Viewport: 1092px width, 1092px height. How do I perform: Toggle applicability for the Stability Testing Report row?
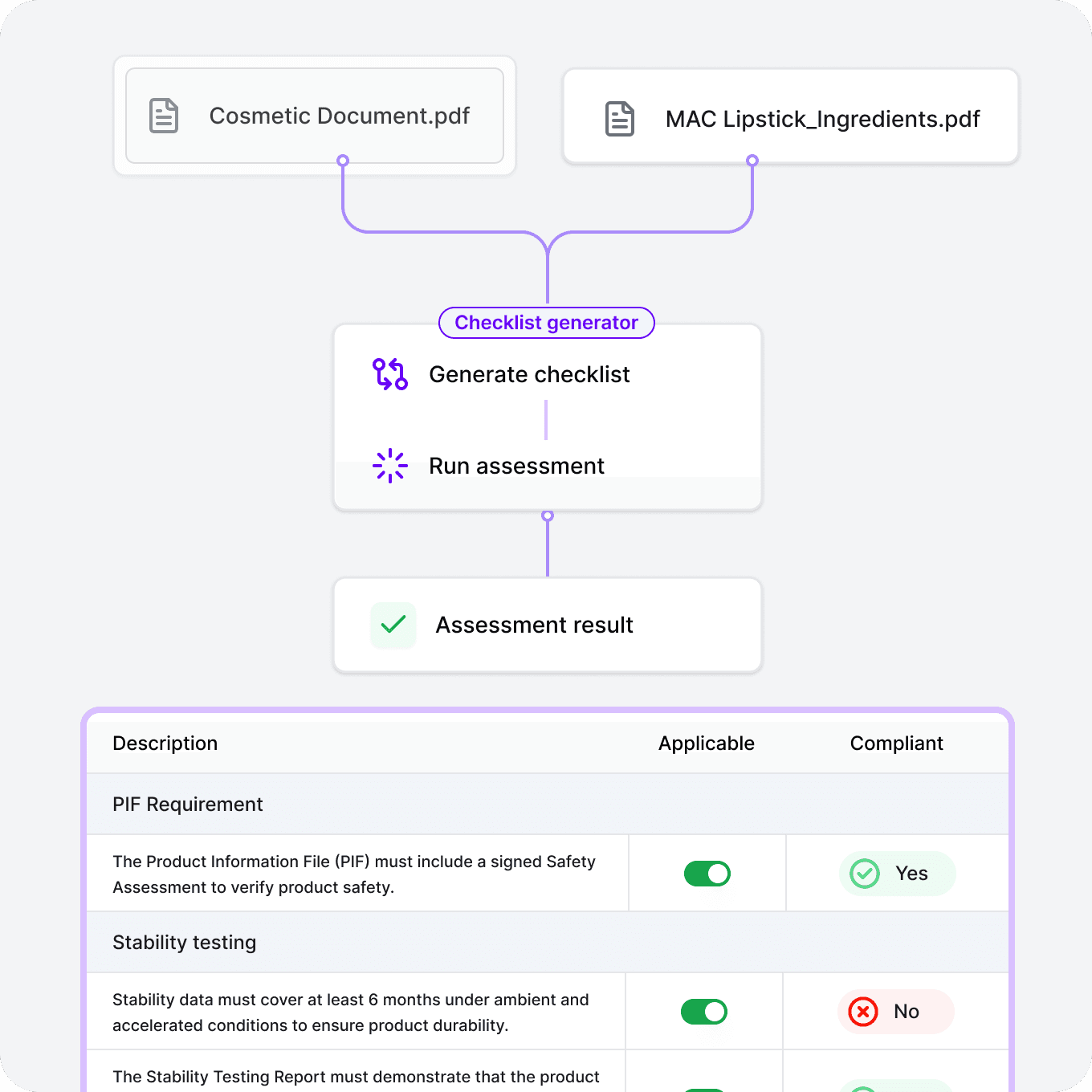click(x=704, y=1086)
